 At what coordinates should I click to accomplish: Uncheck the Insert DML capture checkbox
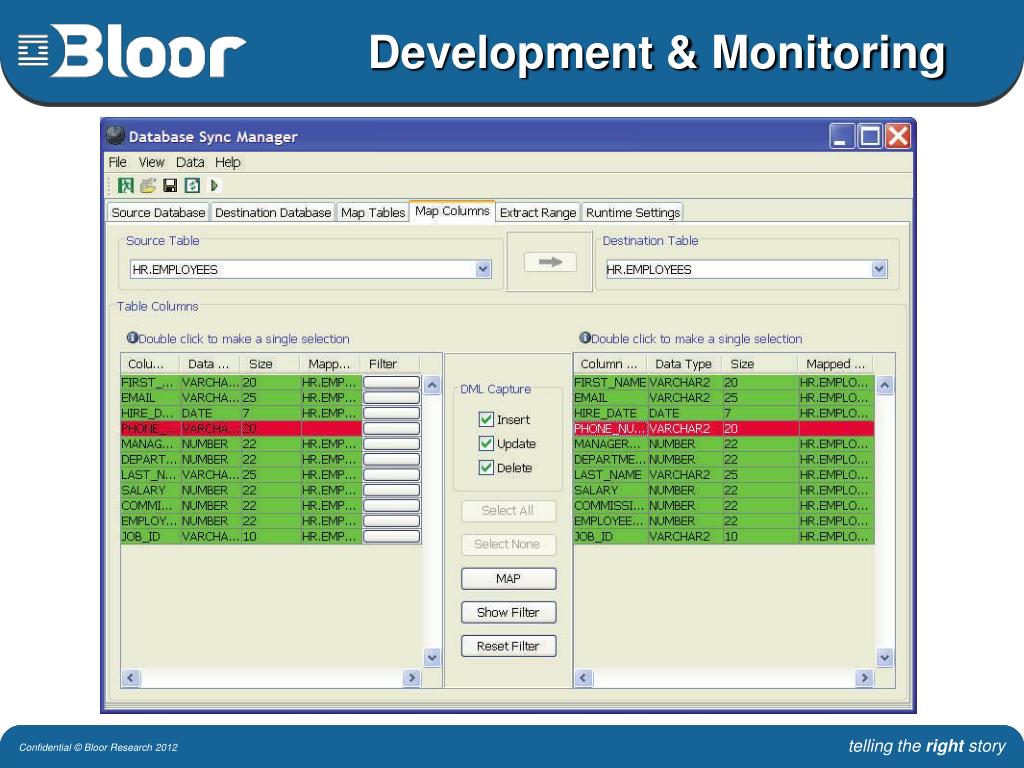pos(486,419)
